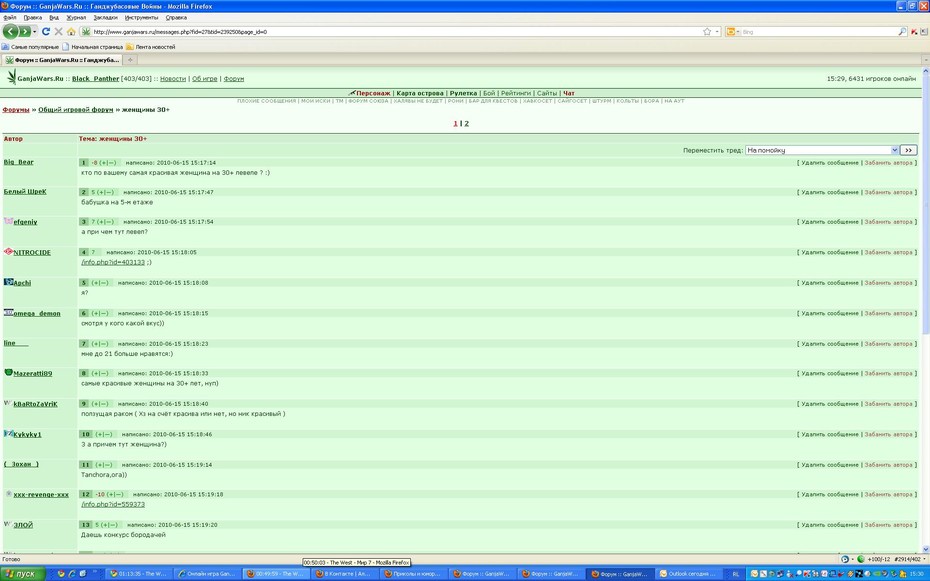Ban Белый ШреК via 'Забанить автора'

click(888, 192)
